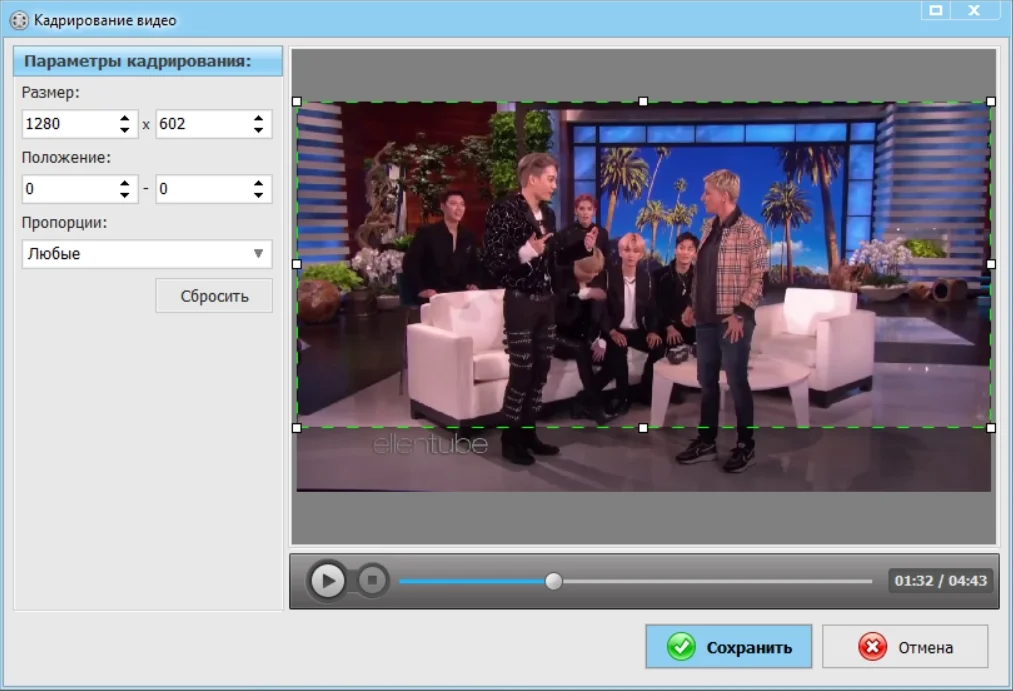Click the playback position slider knob

pos(553,581)
